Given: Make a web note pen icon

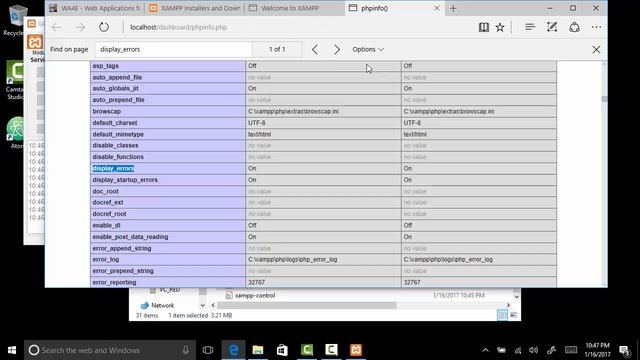Looking at the screenshot, I should tap(552, 27).
